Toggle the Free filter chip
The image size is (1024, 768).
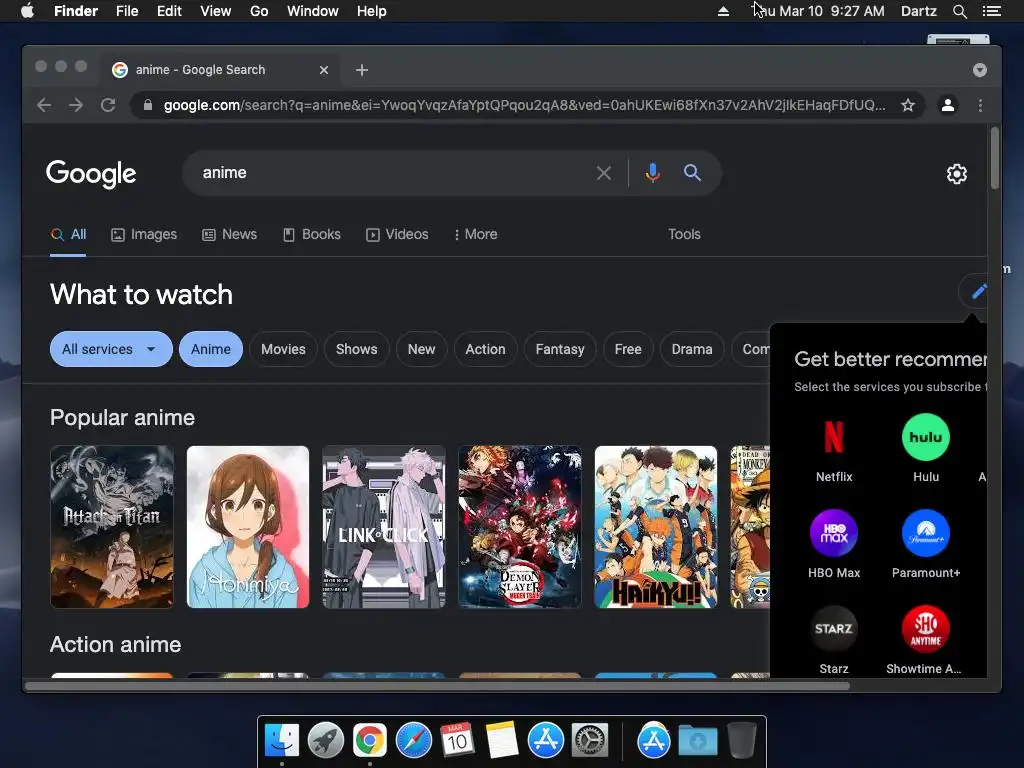tap(628, 349)
